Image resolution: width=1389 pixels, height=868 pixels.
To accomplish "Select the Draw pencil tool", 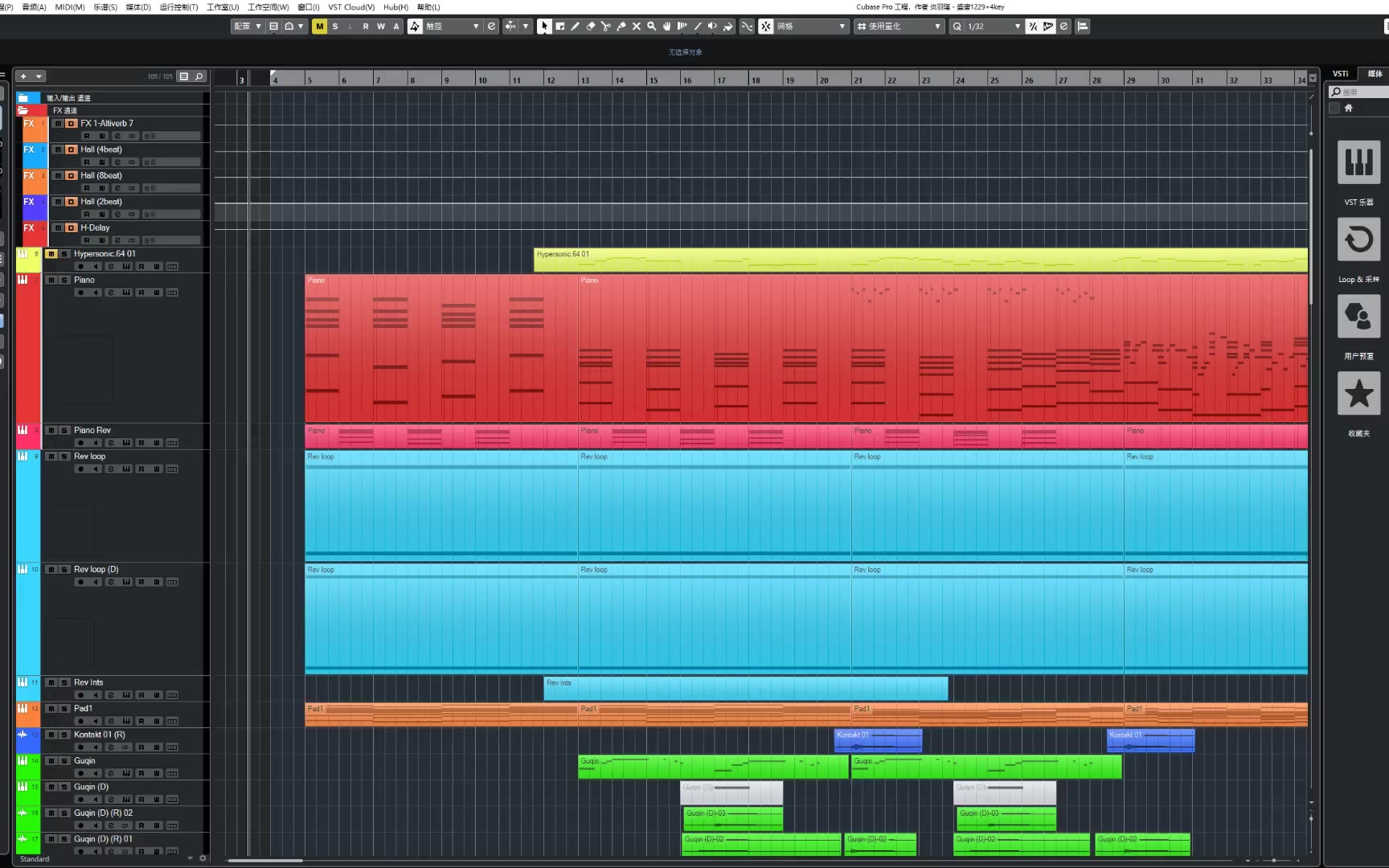I will (x=576, y=27).
